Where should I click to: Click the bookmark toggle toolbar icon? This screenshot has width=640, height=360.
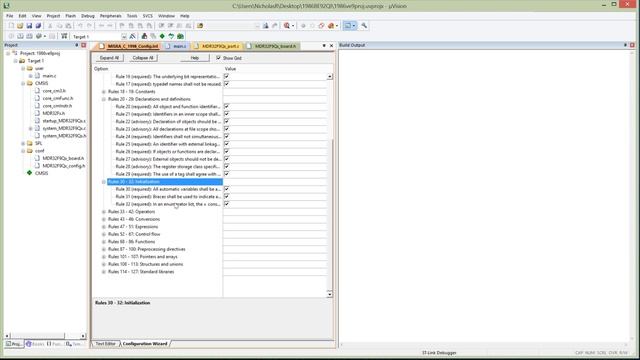[x=122, y=26]
